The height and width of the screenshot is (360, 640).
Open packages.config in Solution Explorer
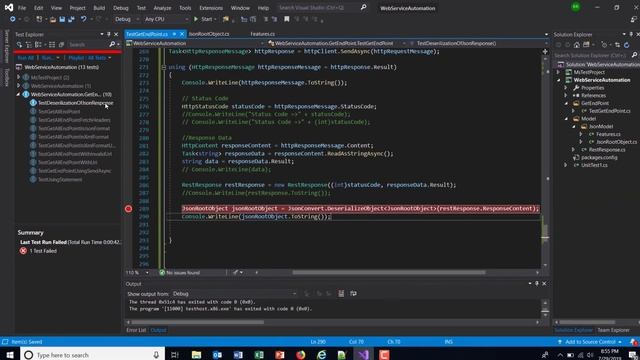(599, 158)
